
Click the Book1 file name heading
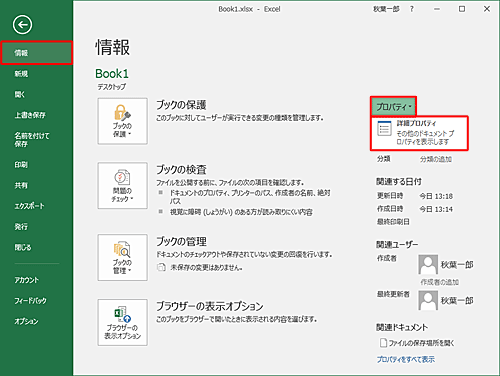[x=112, y=74]
